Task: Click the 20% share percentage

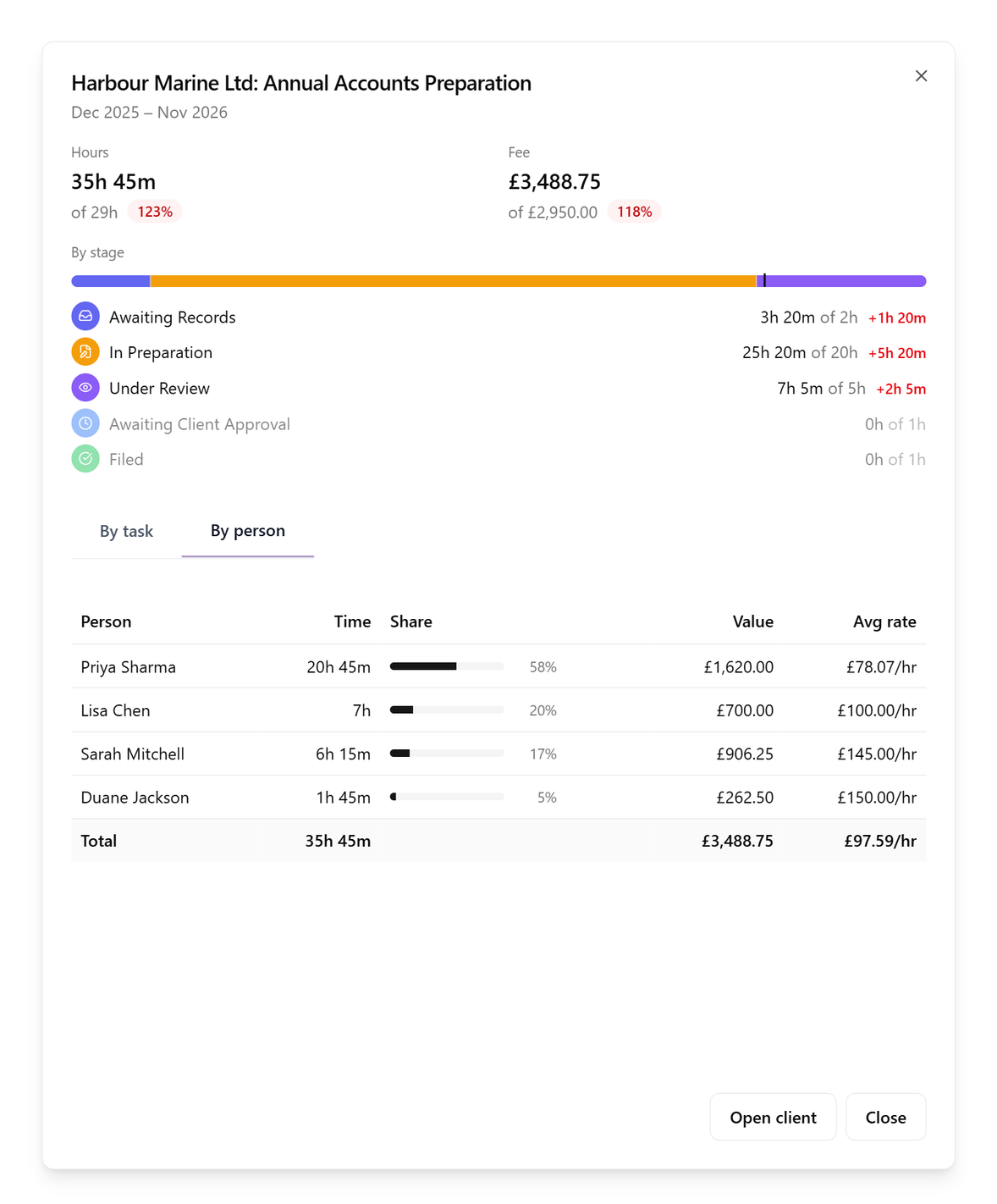Action: [543, 710]
